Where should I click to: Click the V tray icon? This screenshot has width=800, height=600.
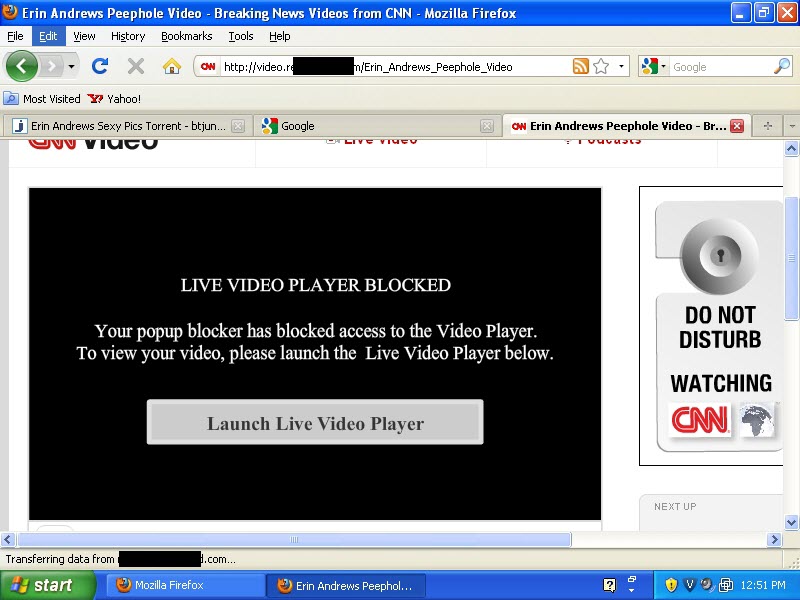point(689,585)
